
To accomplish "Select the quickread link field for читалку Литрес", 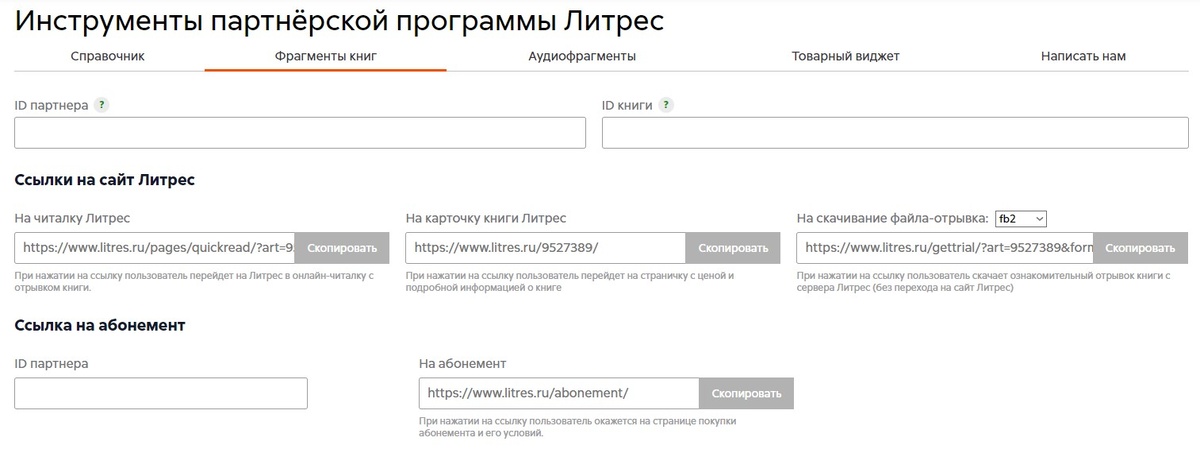I will pos(155,248).
